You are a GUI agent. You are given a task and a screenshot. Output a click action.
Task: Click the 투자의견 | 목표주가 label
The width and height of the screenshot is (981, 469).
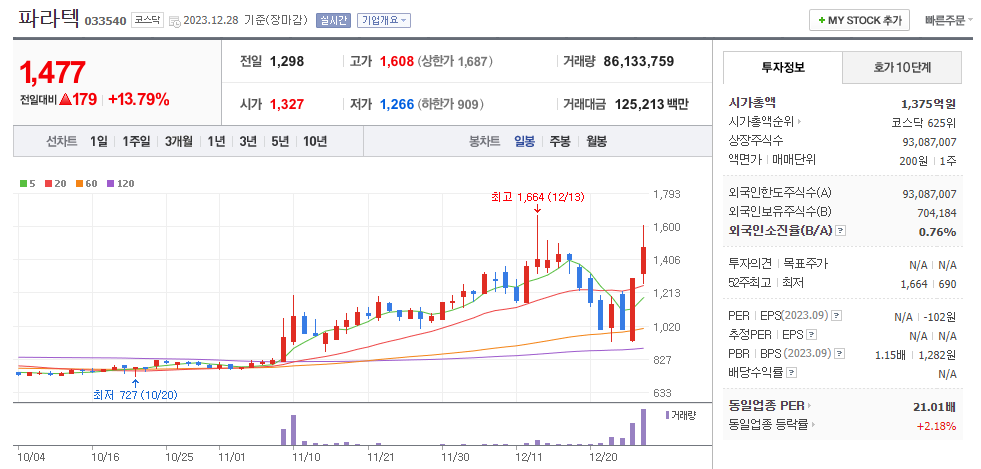point(778,264)
